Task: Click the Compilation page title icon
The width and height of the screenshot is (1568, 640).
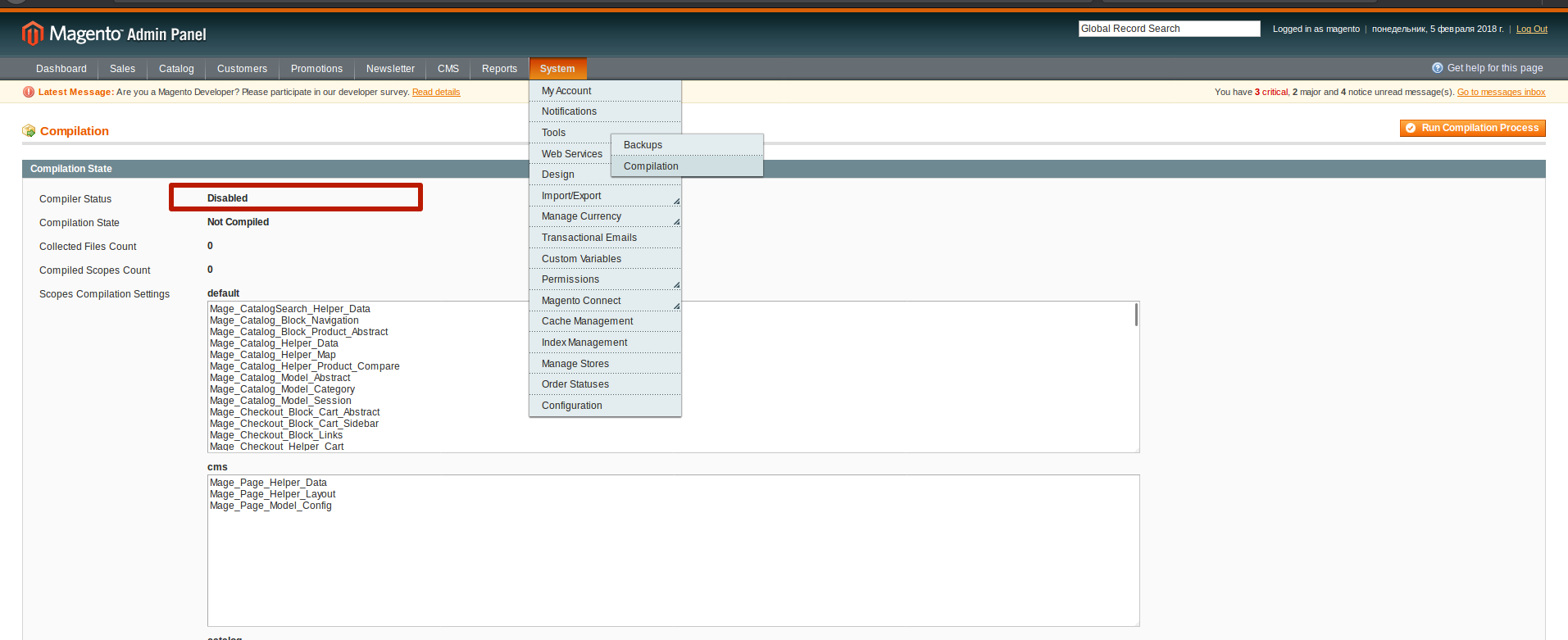Action: (29, 130)
